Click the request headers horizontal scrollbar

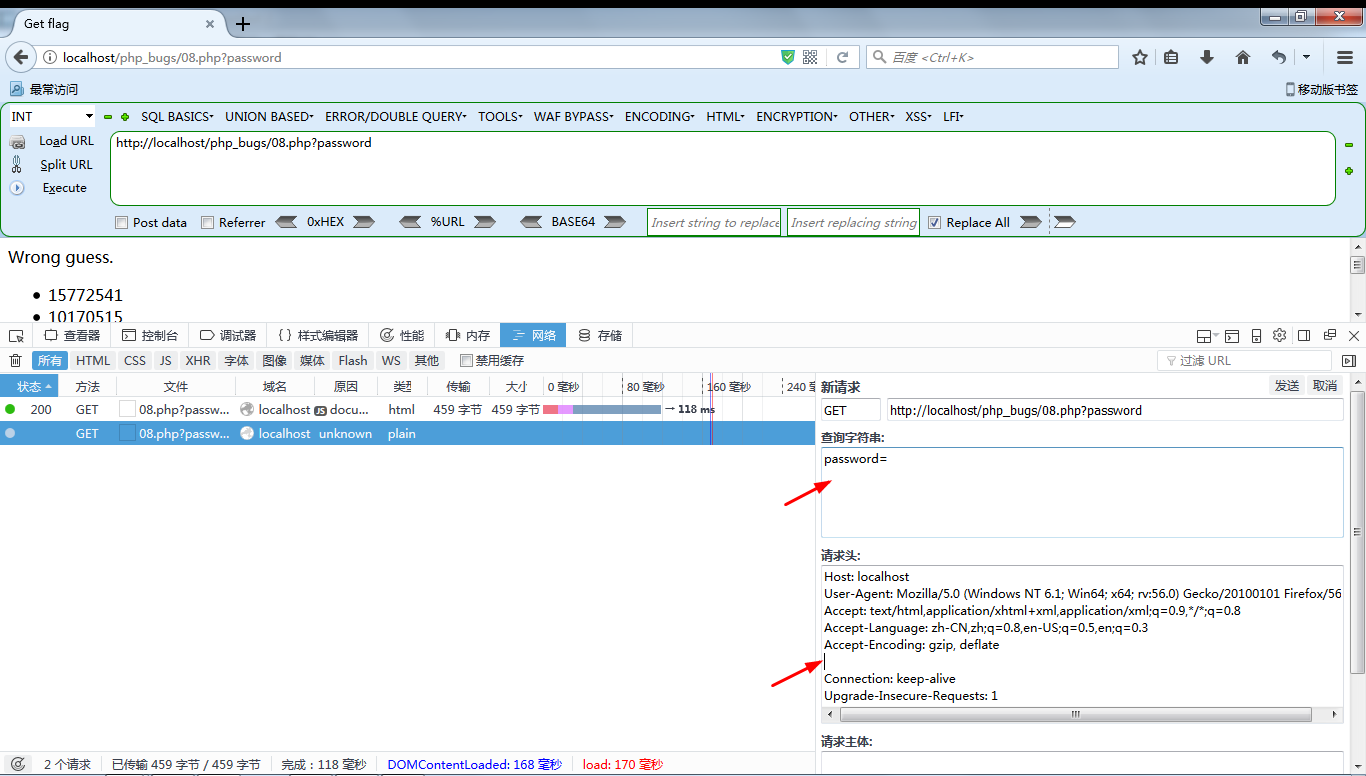tap(1076, 715)
